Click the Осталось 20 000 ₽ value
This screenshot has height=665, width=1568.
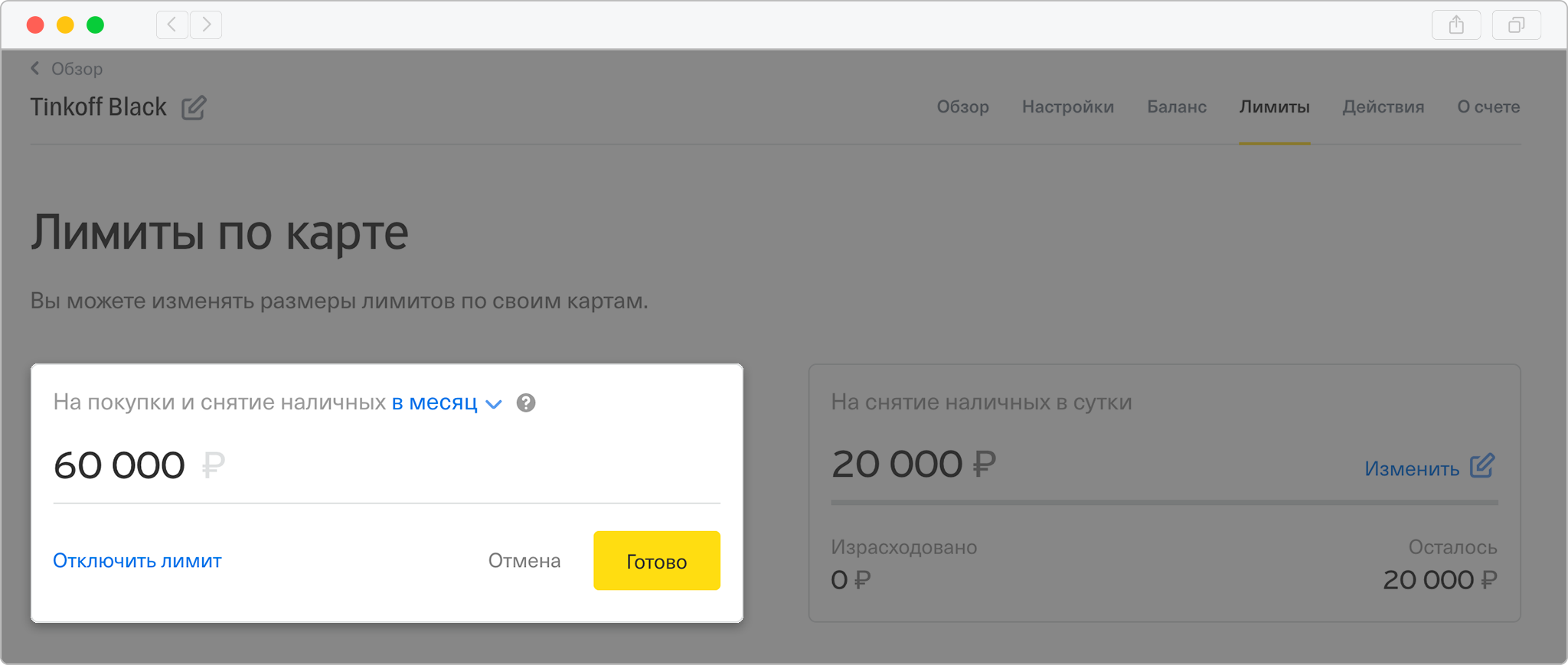point(1440,580)
